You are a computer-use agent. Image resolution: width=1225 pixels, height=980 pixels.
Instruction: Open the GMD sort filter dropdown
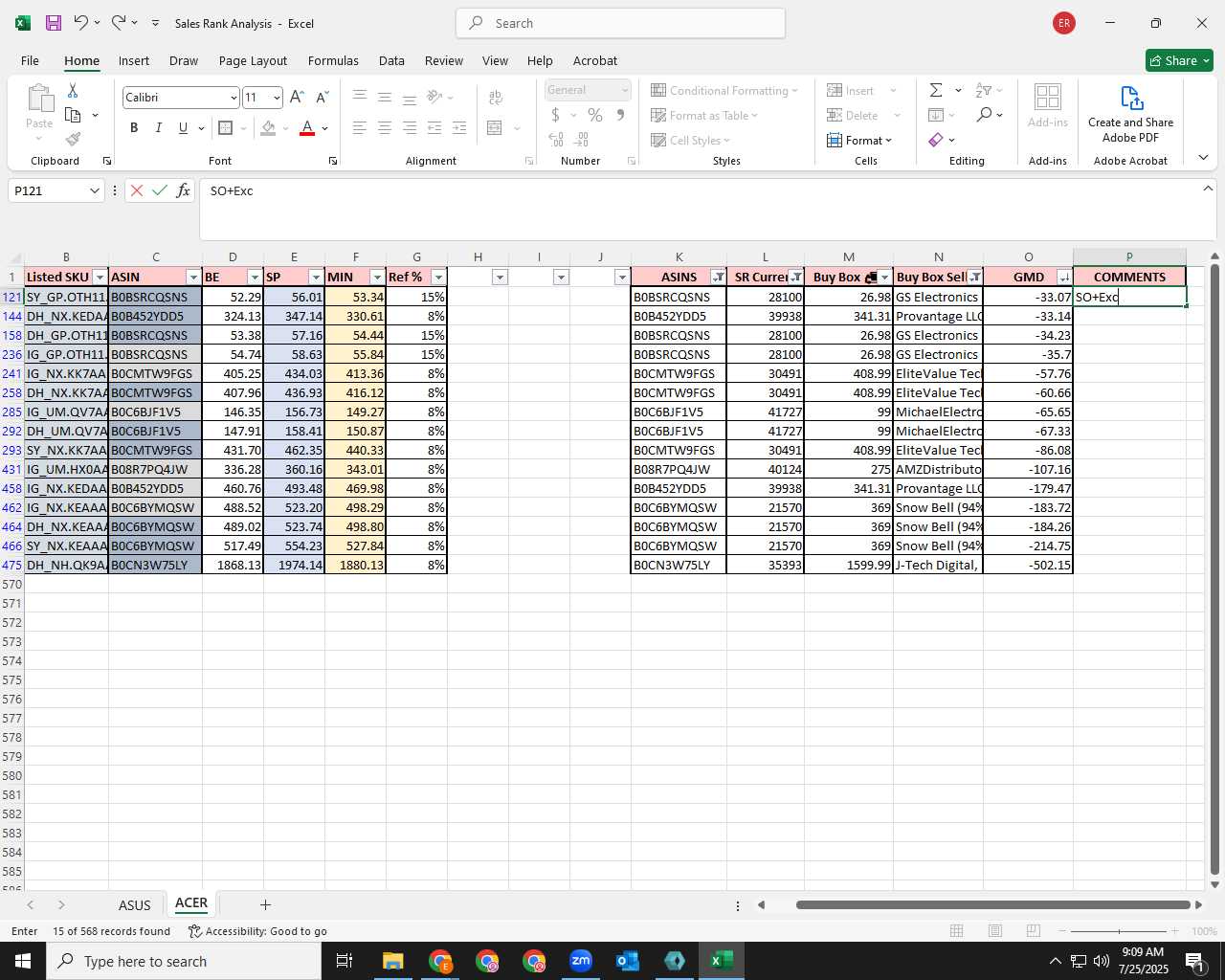(x=1063, y=278)
